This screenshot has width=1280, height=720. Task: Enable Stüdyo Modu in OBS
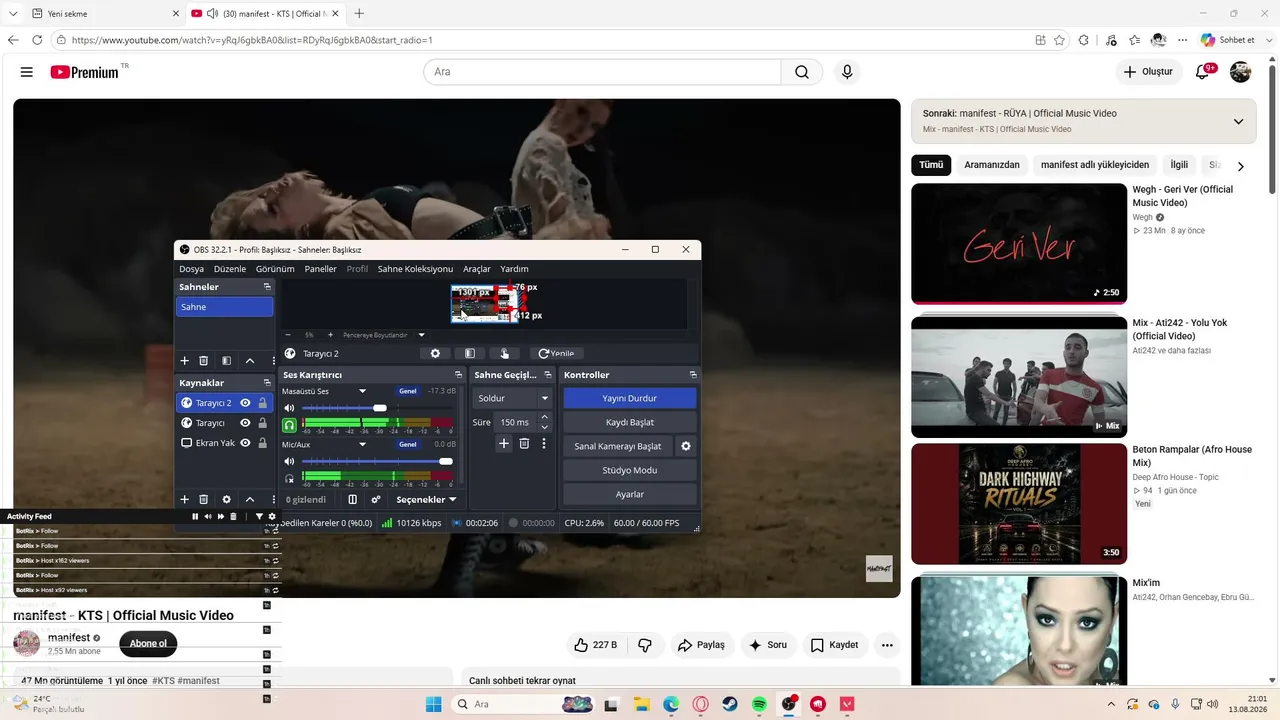tap(629, 470)
